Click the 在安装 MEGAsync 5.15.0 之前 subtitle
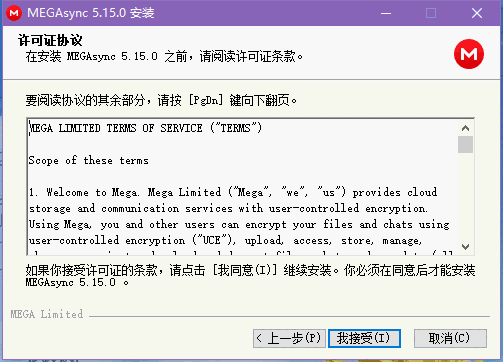 click(164, 56)
